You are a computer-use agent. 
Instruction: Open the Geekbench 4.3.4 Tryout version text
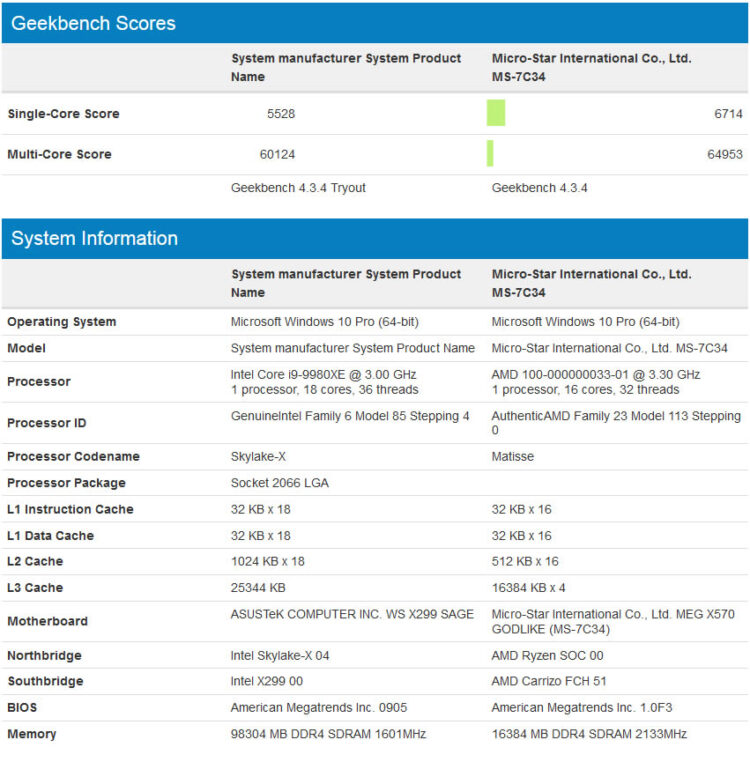coord(298,188)
